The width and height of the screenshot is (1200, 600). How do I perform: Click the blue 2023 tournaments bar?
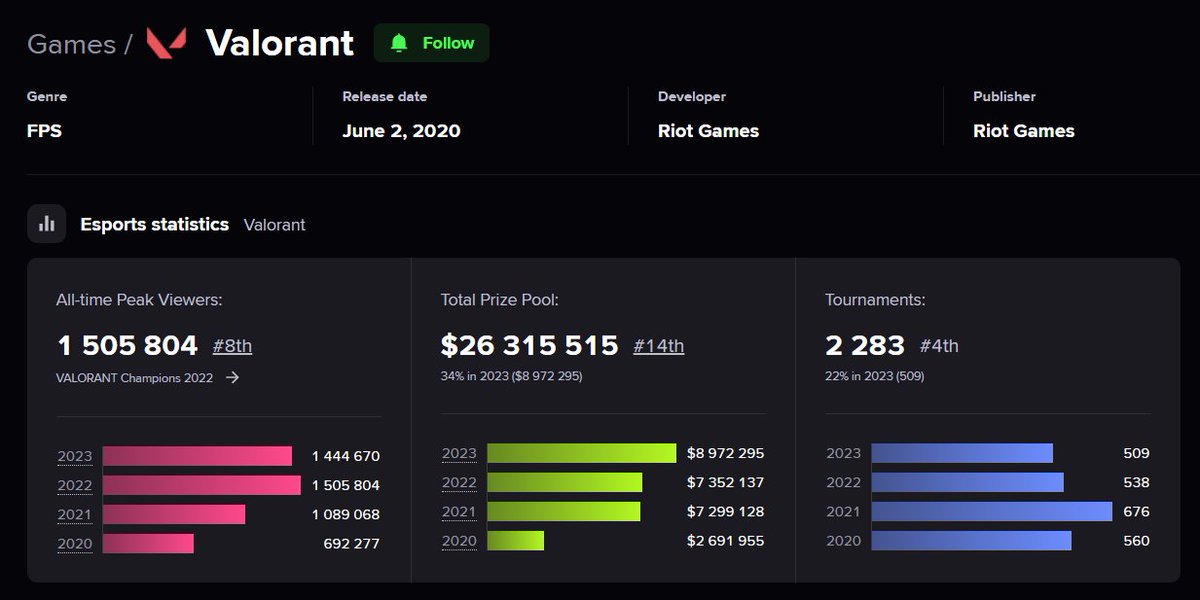click(962, 453)
